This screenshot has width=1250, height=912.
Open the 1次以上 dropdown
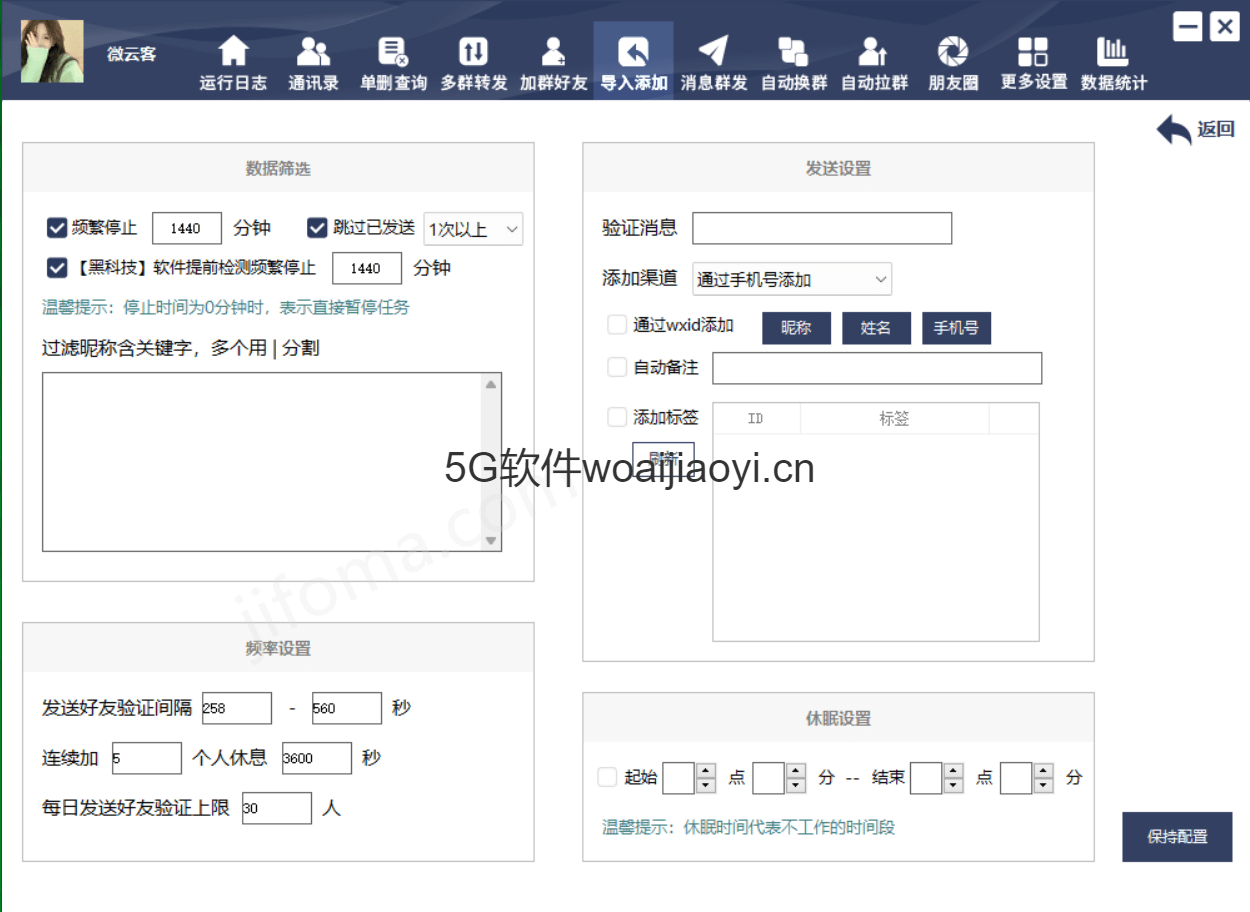(x=473, y=229)
